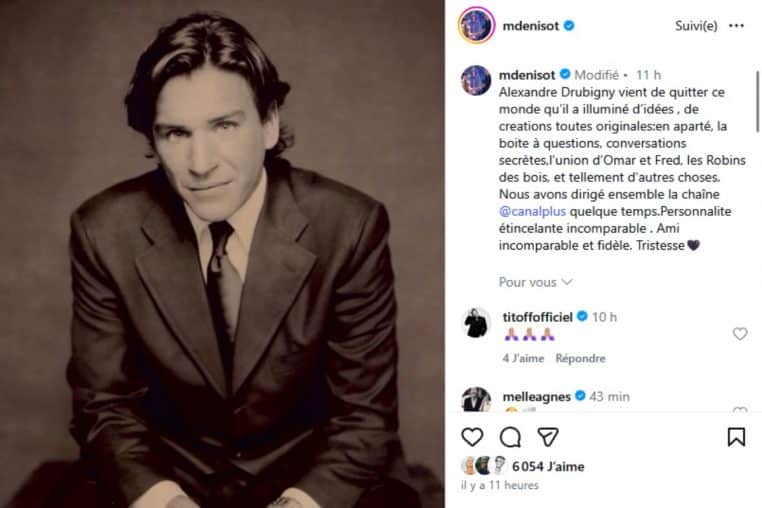This screenshot has width=762, height=508.
Task: Expand the Pour vous dropdown
Action: (535, 283)
